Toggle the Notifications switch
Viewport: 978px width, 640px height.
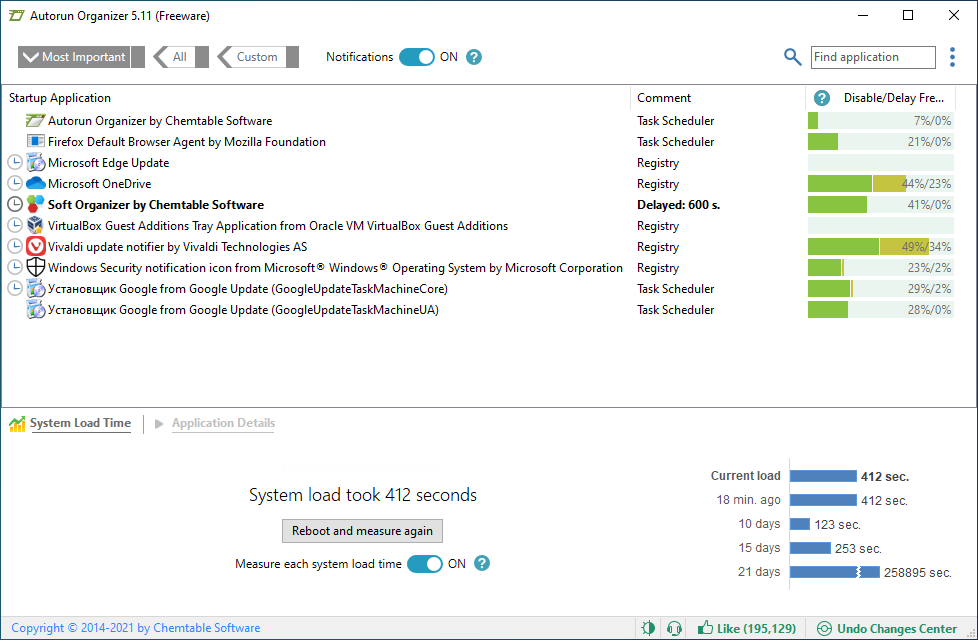pyautogui.click(x=416, y=57)
